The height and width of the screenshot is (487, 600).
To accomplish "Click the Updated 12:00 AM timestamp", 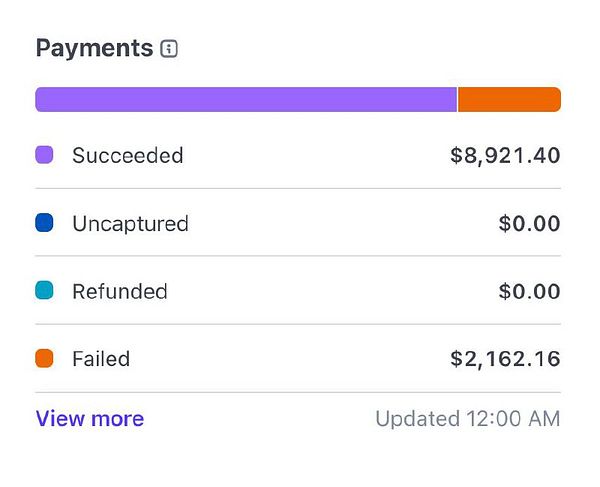I will (x=468, y=419).
